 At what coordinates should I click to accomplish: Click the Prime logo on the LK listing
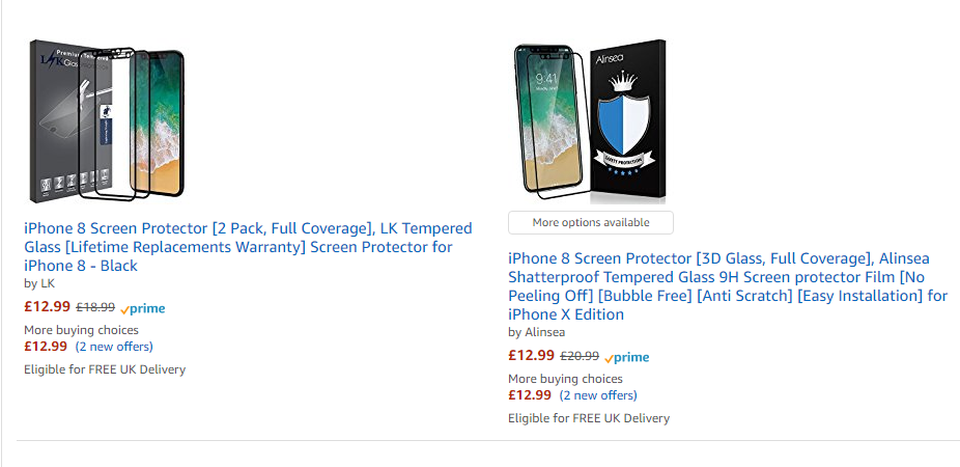[x=143, y=309]
